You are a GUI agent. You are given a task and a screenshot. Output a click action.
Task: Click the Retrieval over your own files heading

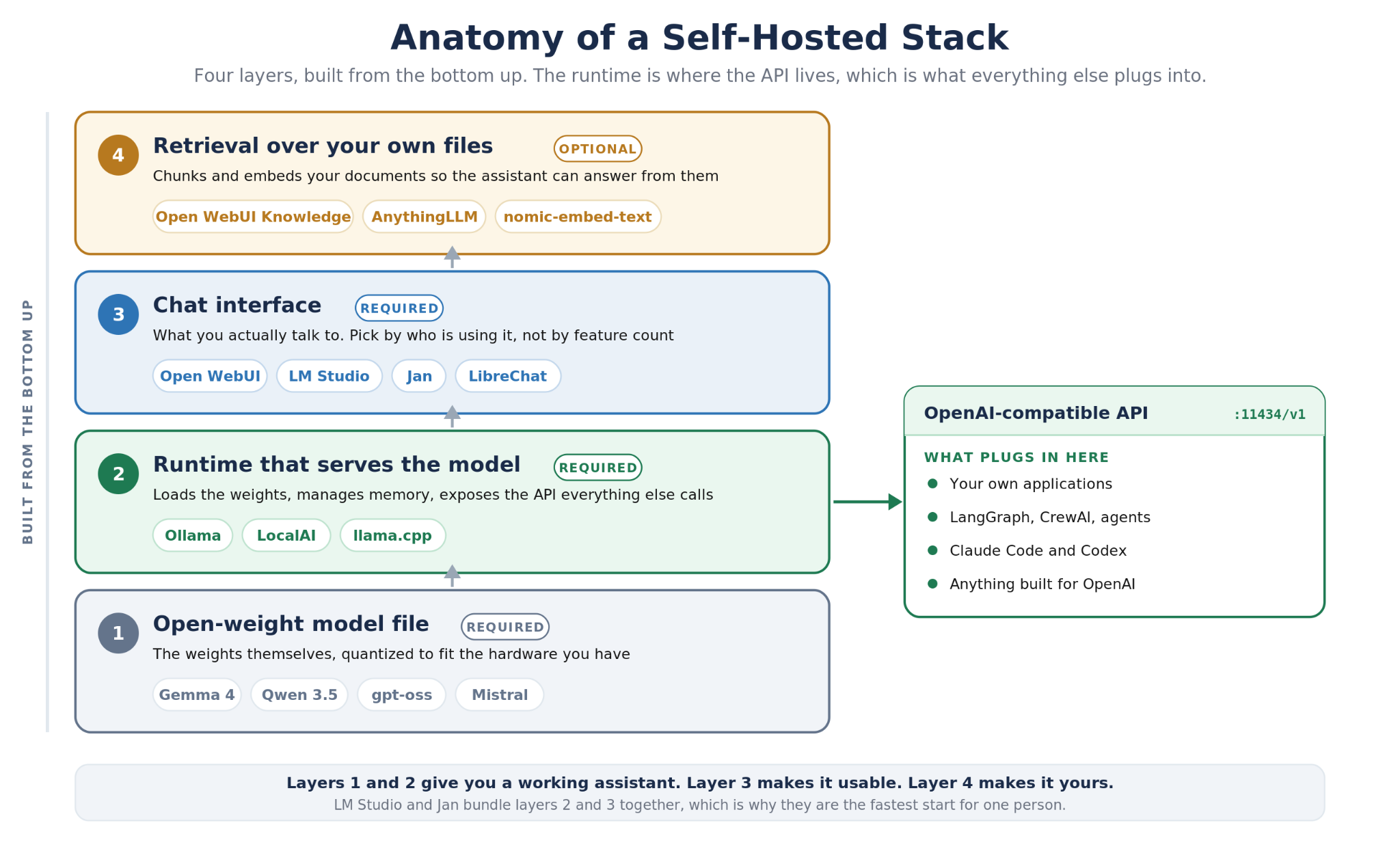coord(323,146)
